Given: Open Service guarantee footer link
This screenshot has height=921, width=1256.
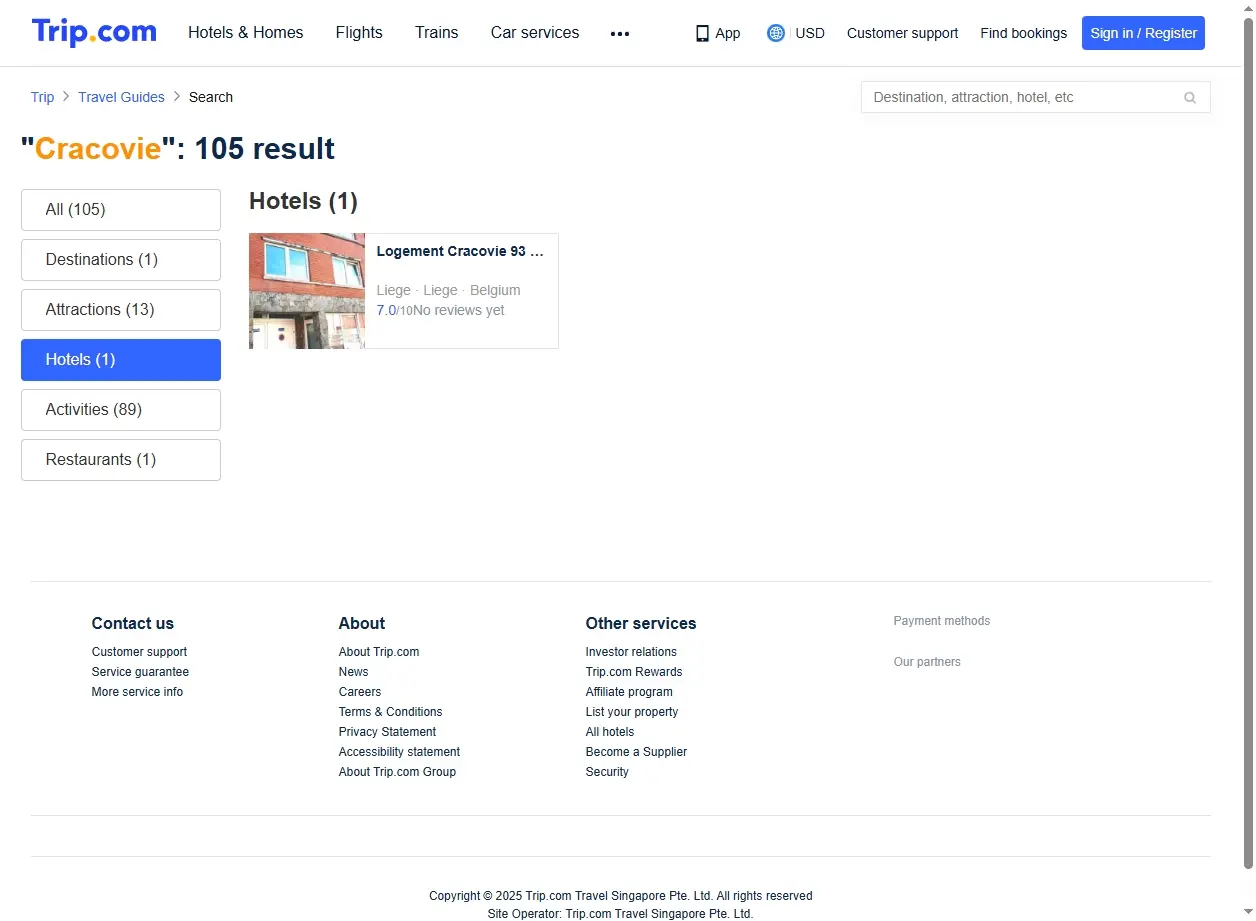Looking at the screenshot, I should [x=140, y=672].
